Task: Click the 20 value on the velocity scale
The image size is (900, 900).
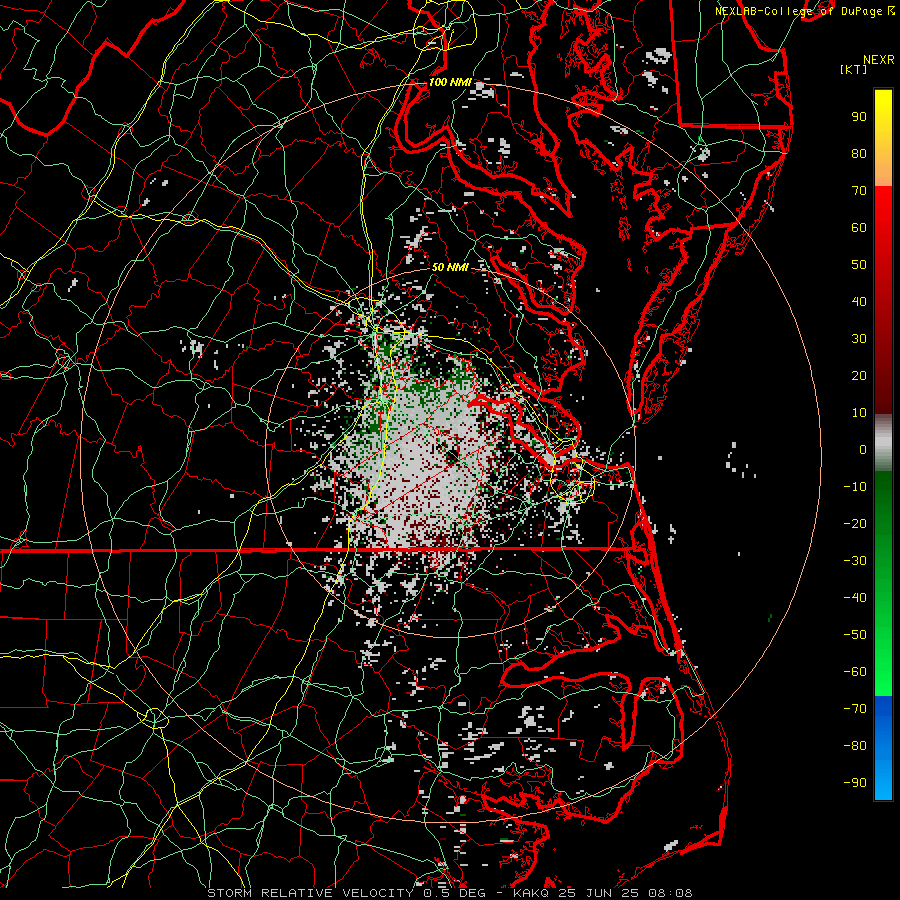Action: (x=859, y=376)
